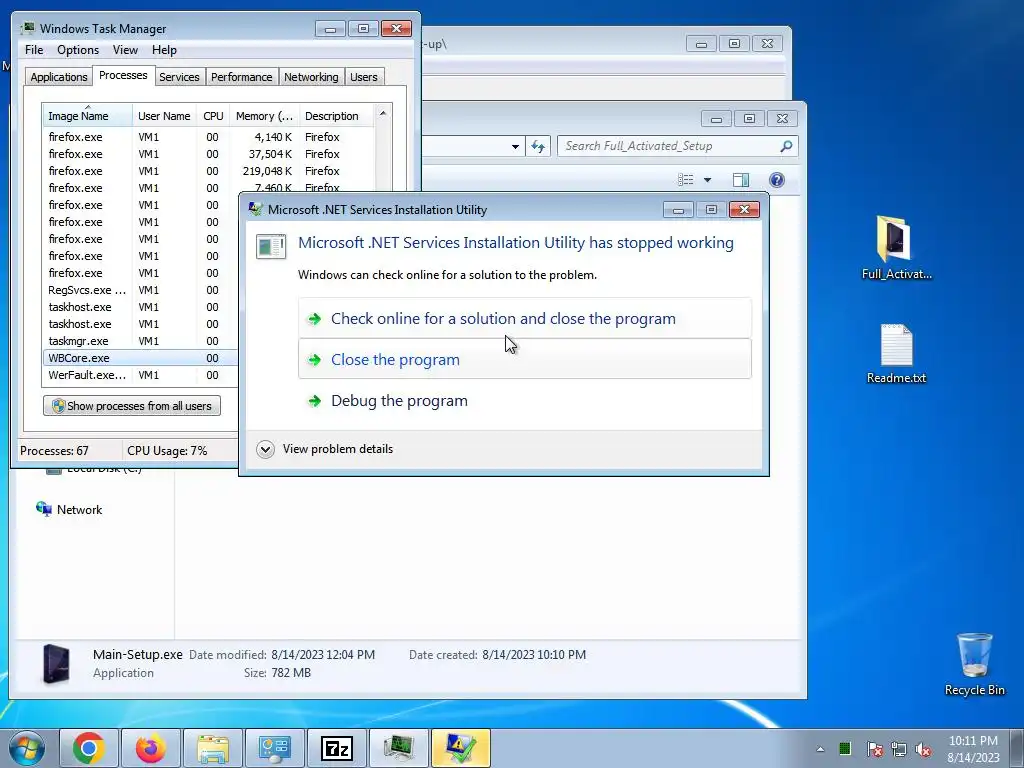Switch to the Users tab
Image resolution: width=1024 pixels, height=768 pixels.
click(363, 77)
